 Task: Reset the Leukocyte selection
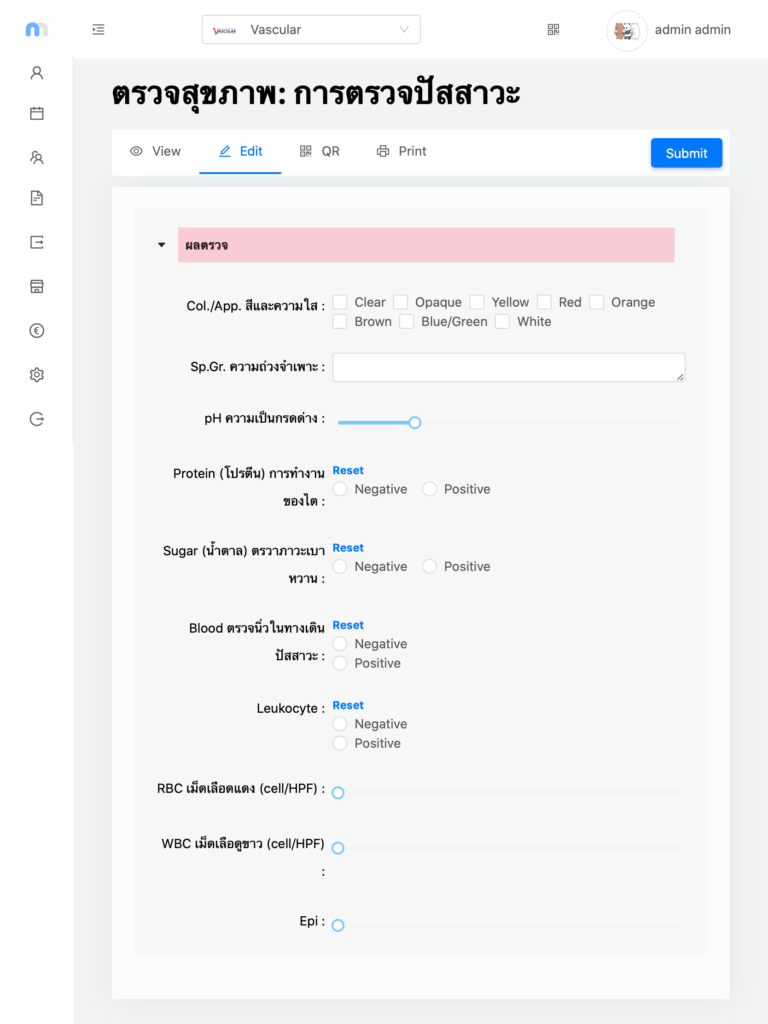click(348, 705)
